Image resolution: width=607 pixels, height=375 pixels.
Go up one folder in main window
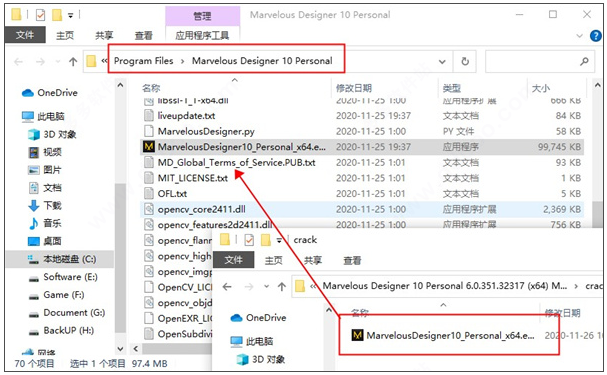point(73,62)
